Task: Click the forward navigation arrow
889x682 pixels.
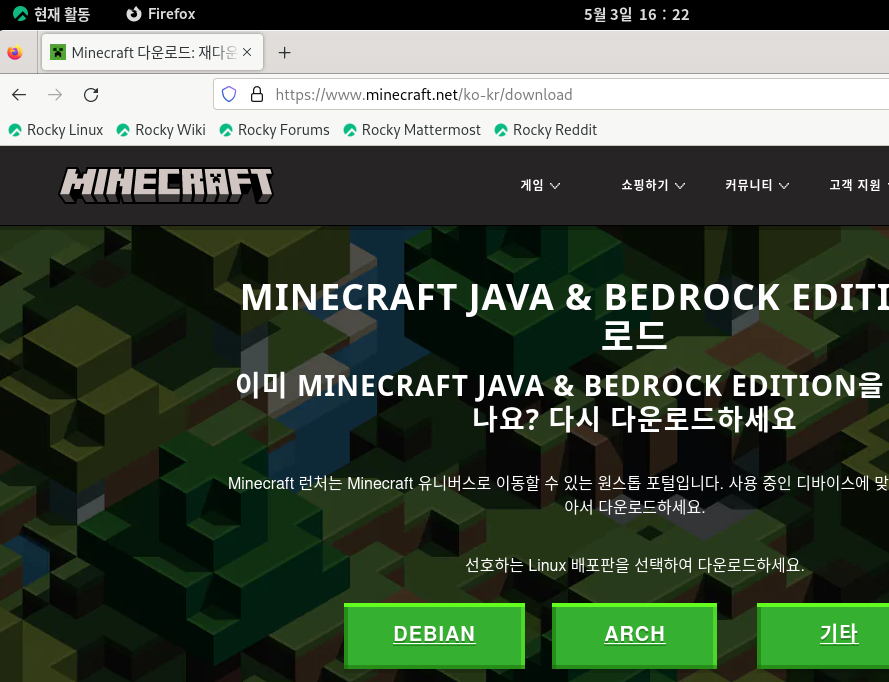Action: point(55,95)
